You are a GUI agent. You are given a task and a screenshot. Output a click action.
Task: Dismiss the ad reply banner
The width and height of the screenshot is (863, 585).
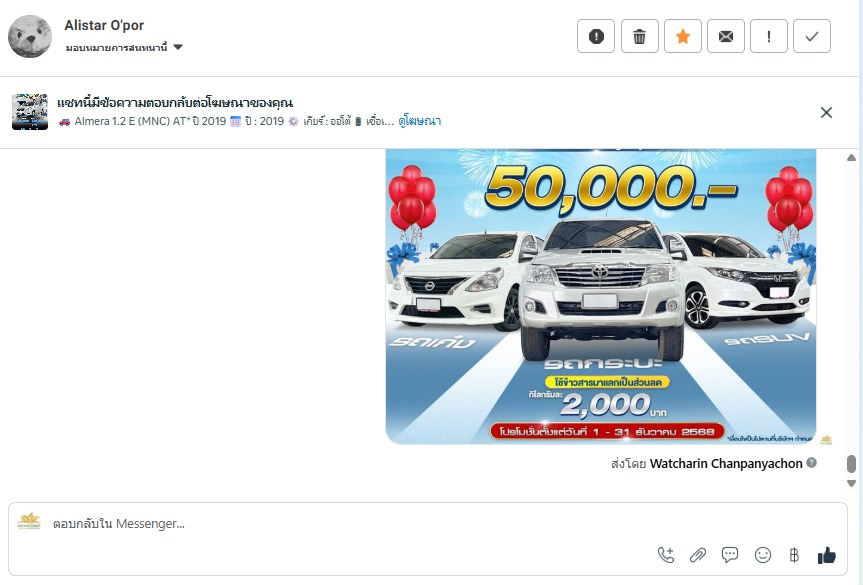coord(826,112)
